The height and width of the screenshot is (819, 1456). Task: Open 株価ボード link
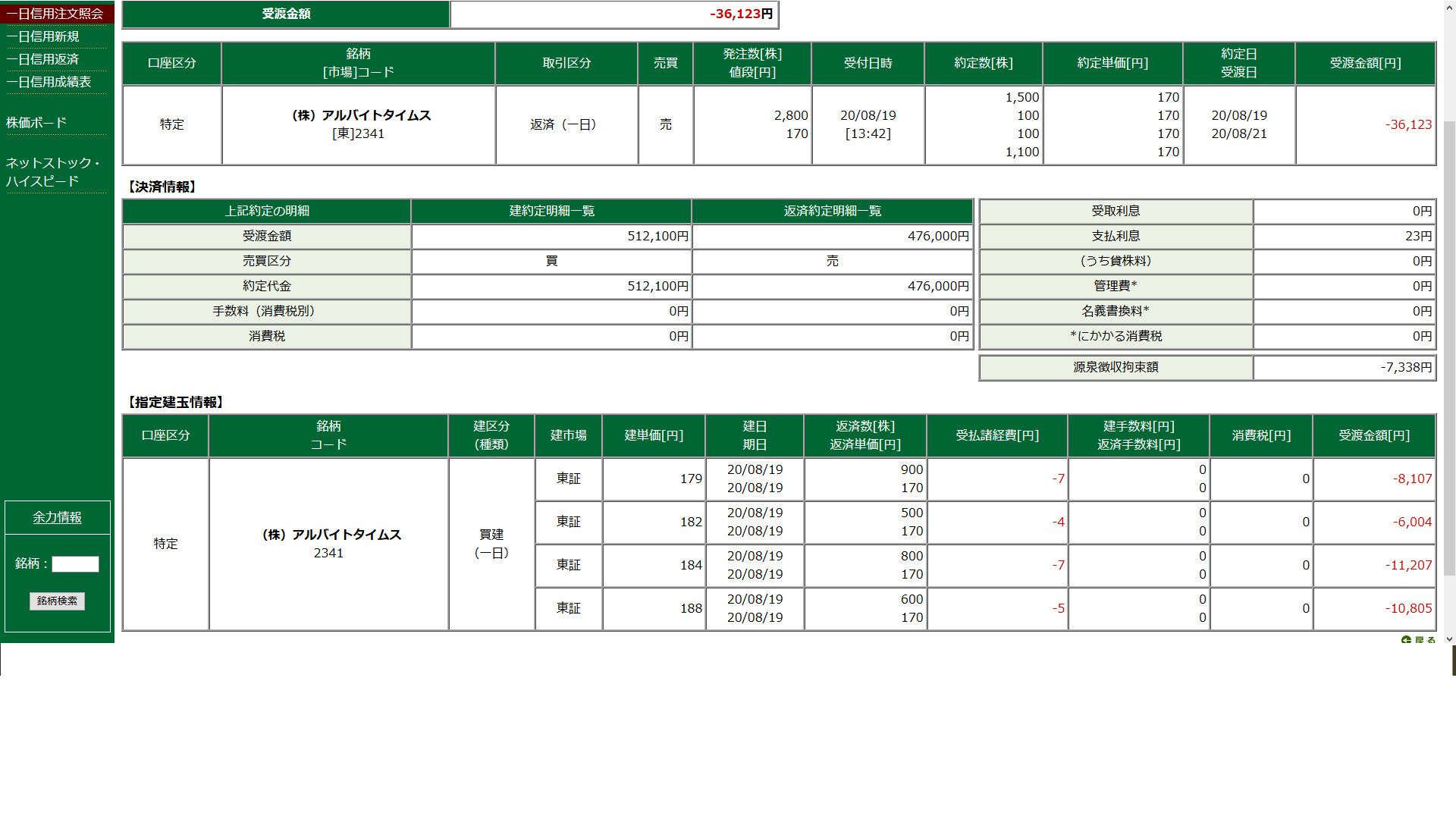[x=36, y=123]
